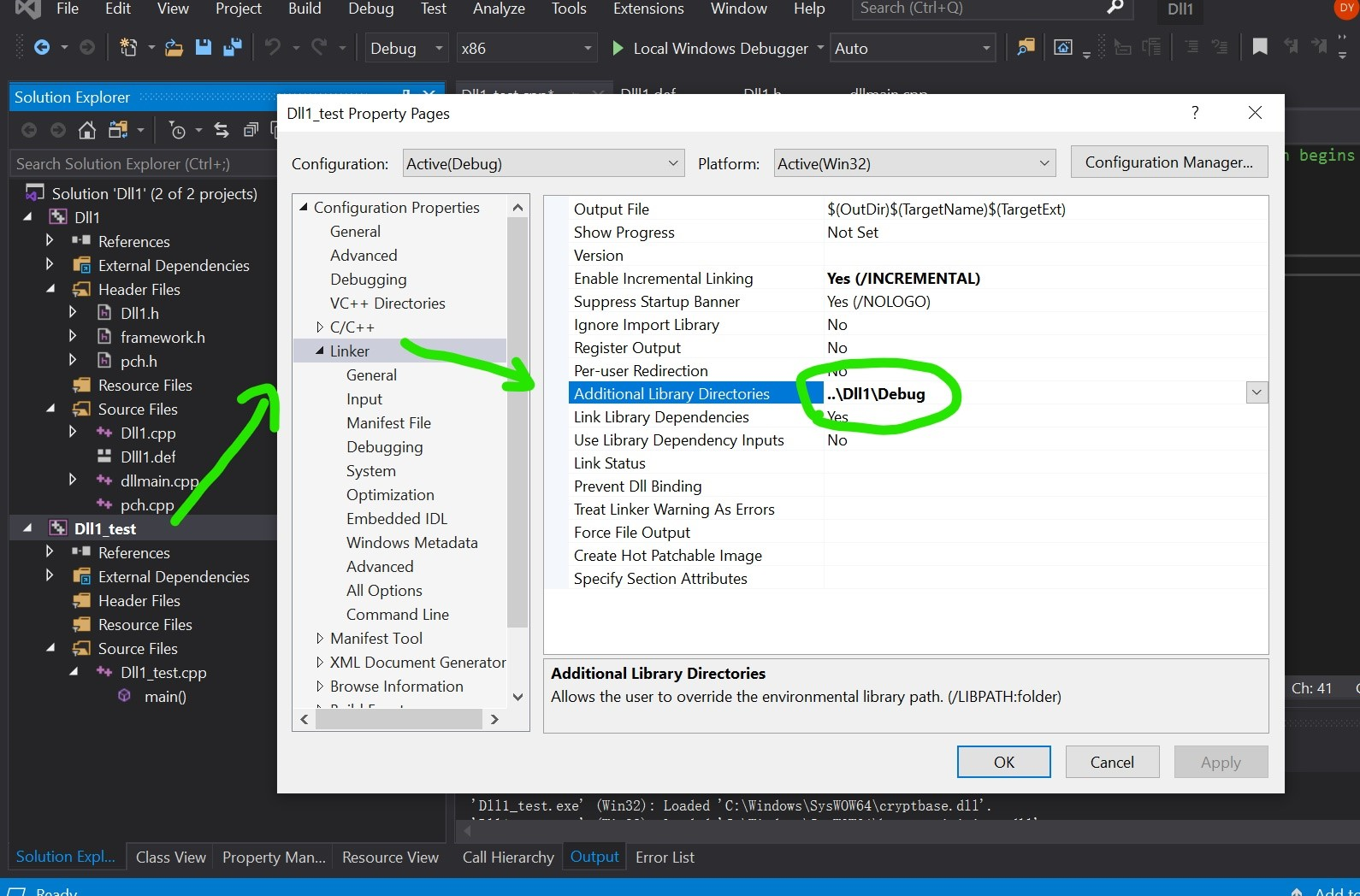Expand the Manifest Tool property node
The height and width of the screenshot is (896, 1360).
tap(320, 638)
